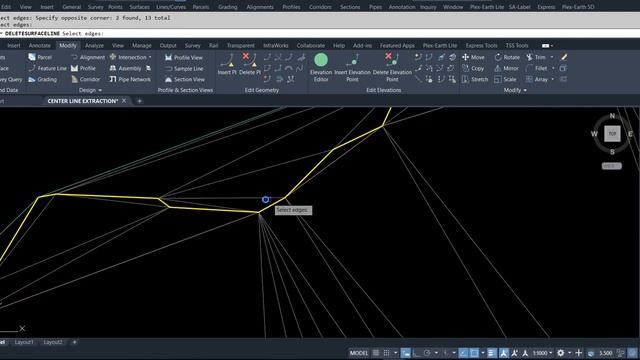Open the Elevation Editor
The width and height of the screenshot is (640, 360).
click(x=321, y=67)
